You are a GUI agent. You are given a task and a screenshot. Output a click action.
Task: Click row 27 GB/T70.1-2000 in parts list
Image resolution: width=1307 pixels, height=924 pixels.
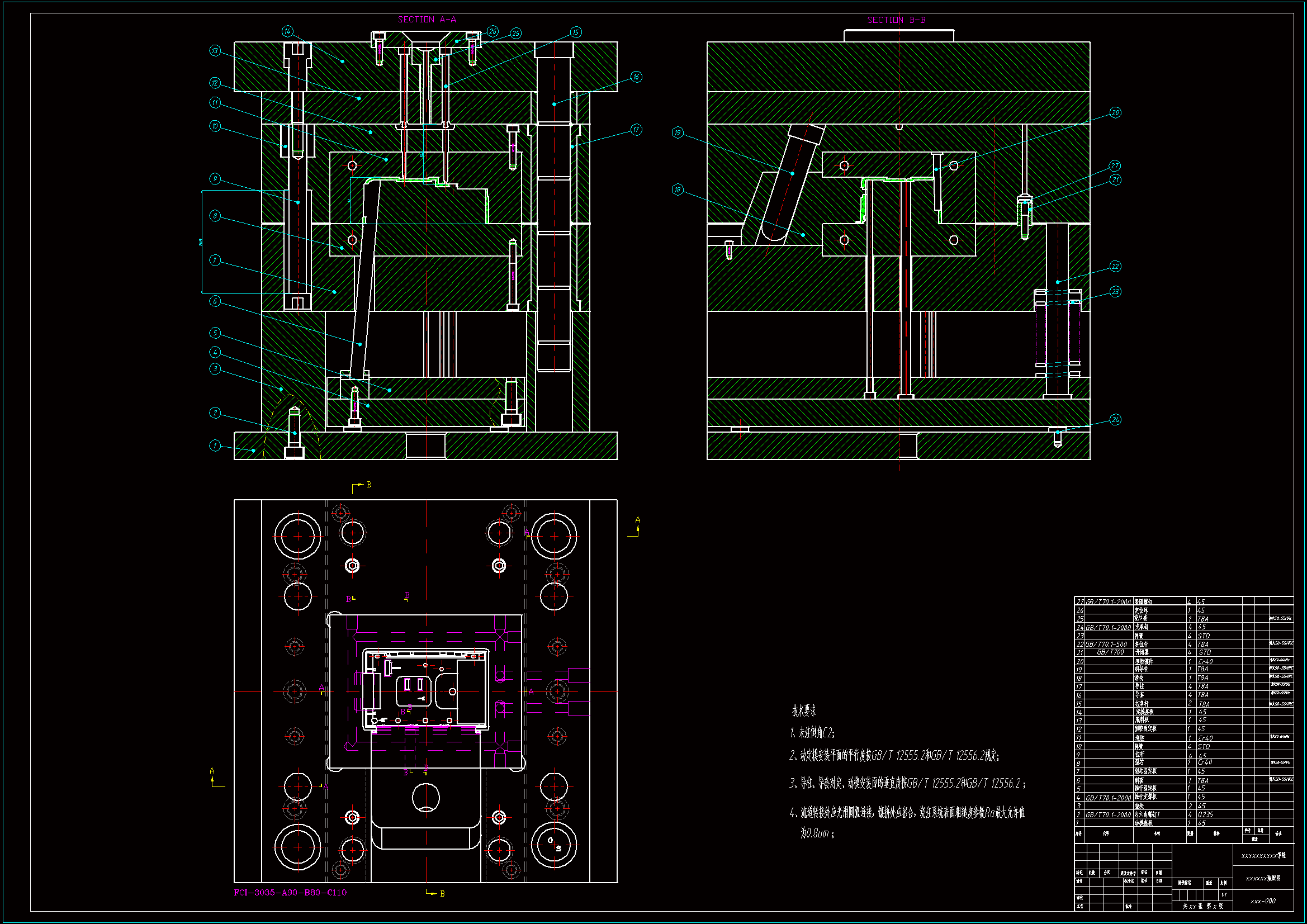(1108, 602)
